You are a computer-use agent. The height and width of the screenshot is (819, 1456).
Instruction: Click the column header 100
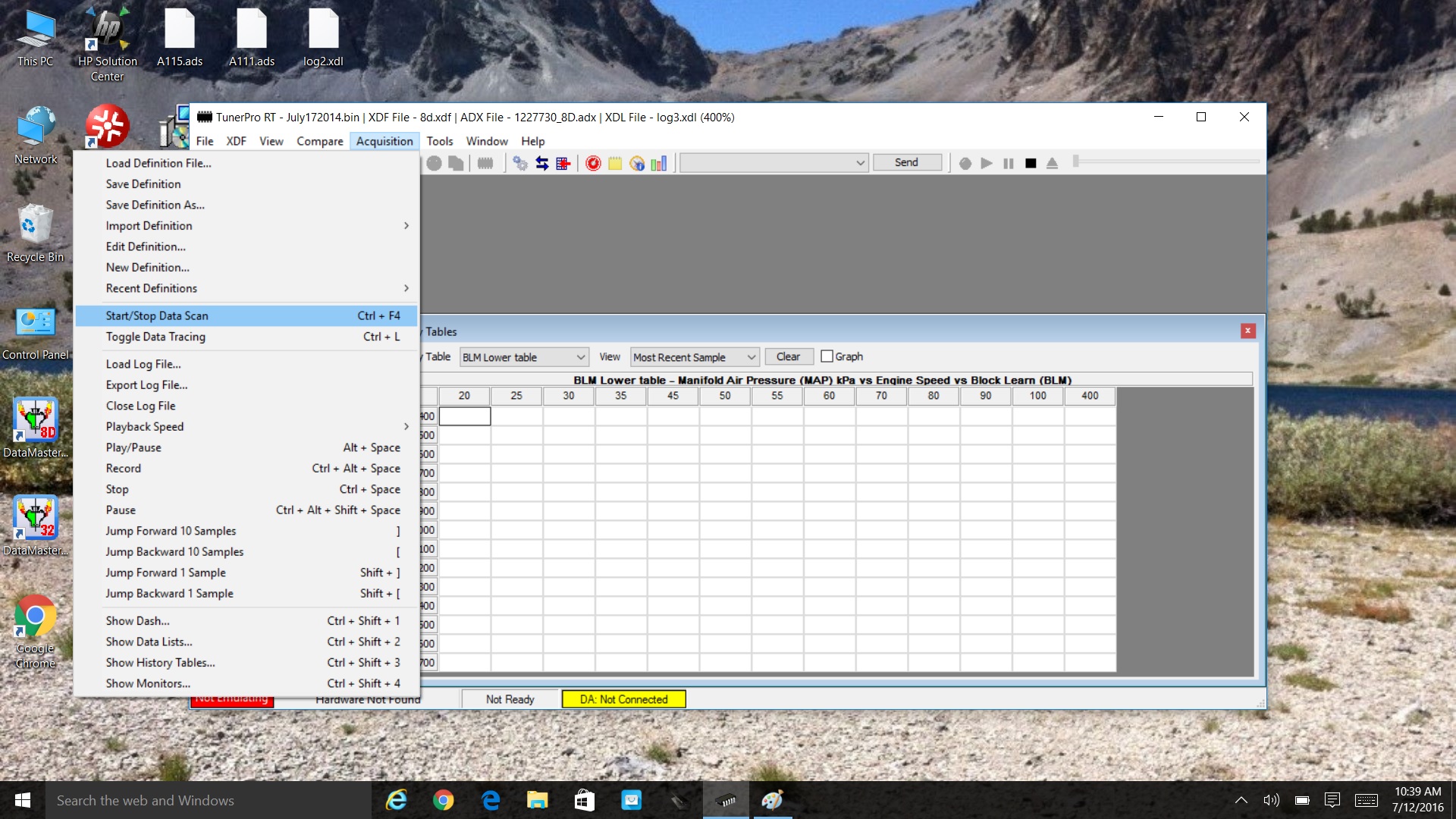click(1037, 396)
